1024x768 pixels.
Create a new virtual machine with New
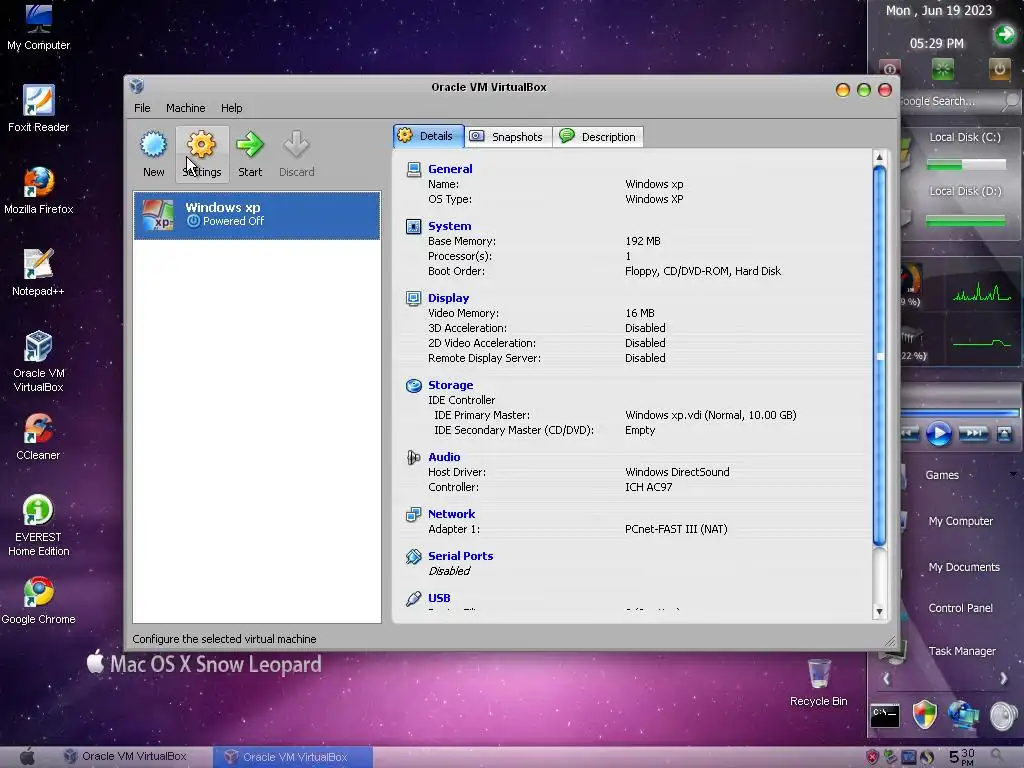pyautogui.click(x=153, y=154)
